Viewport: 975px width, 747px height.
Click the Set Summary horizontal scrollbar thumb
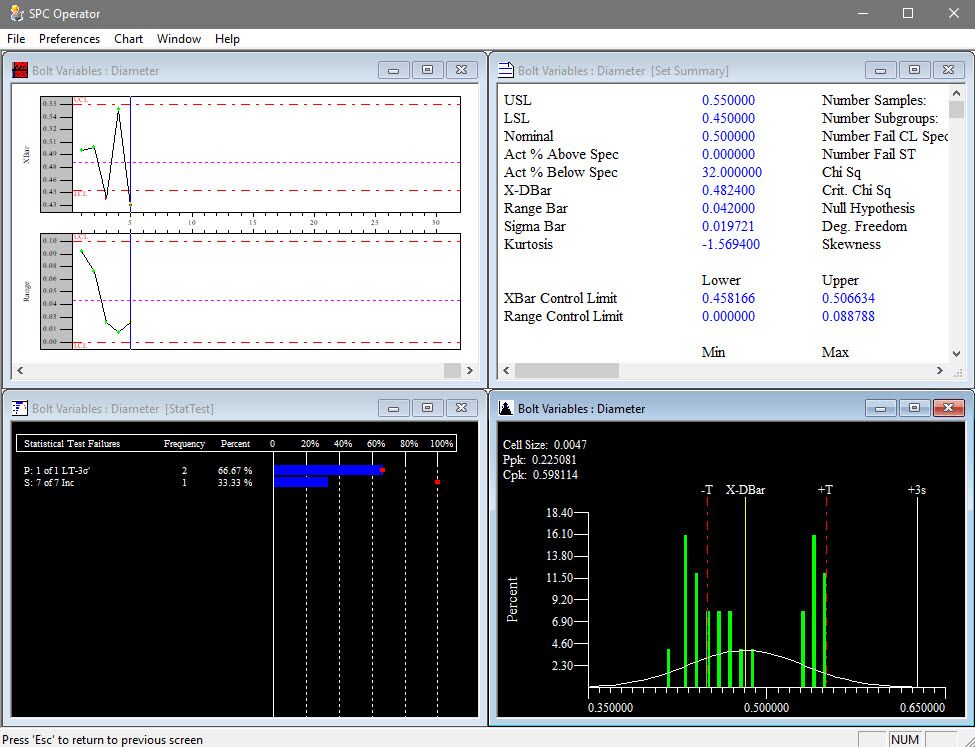point(567,370)
